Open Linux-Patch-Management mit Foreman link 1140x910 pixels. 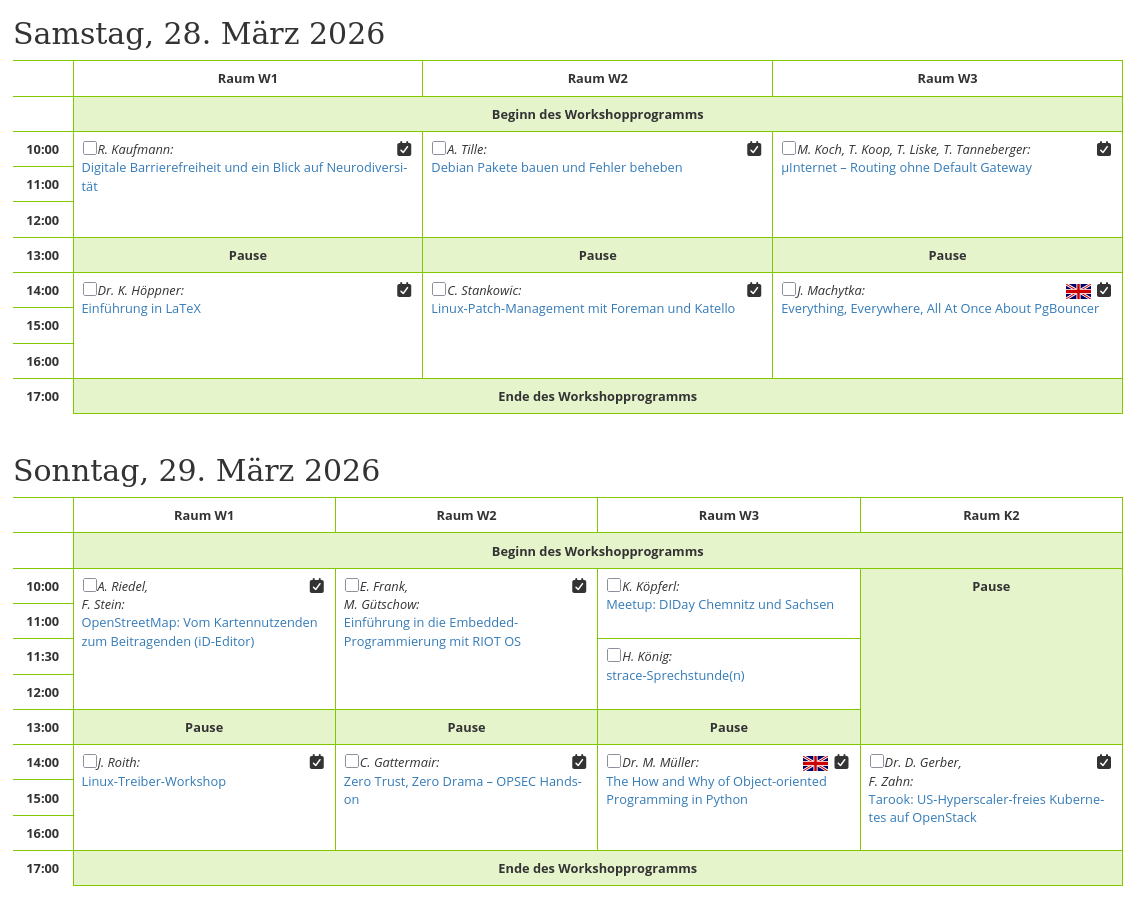pos(583,309)
